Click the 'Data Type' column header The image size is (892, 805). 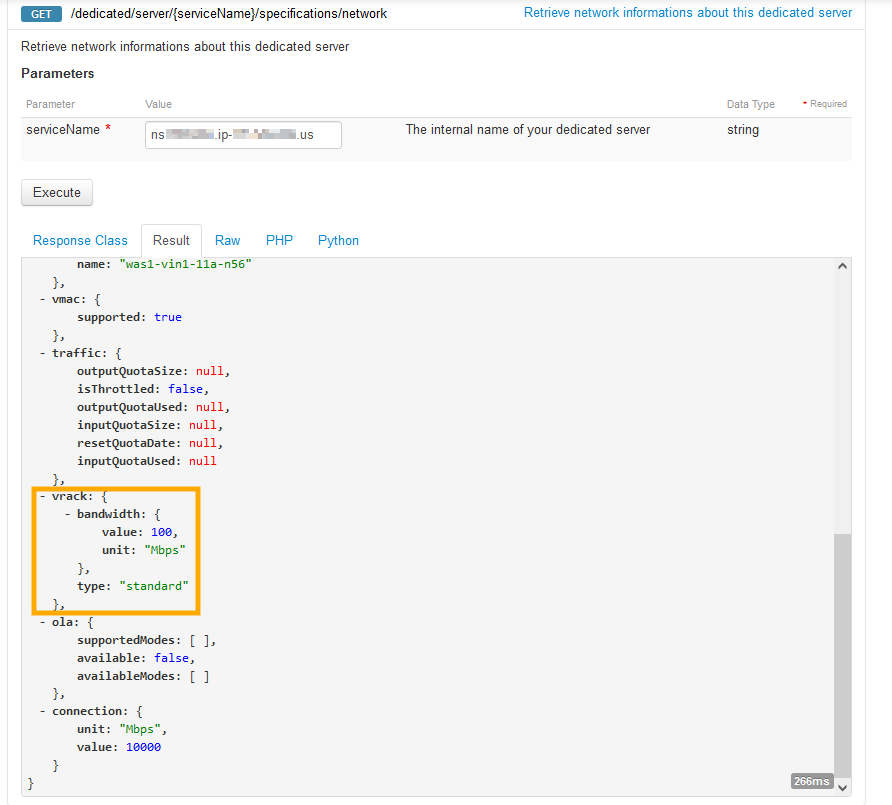[750, 104]
